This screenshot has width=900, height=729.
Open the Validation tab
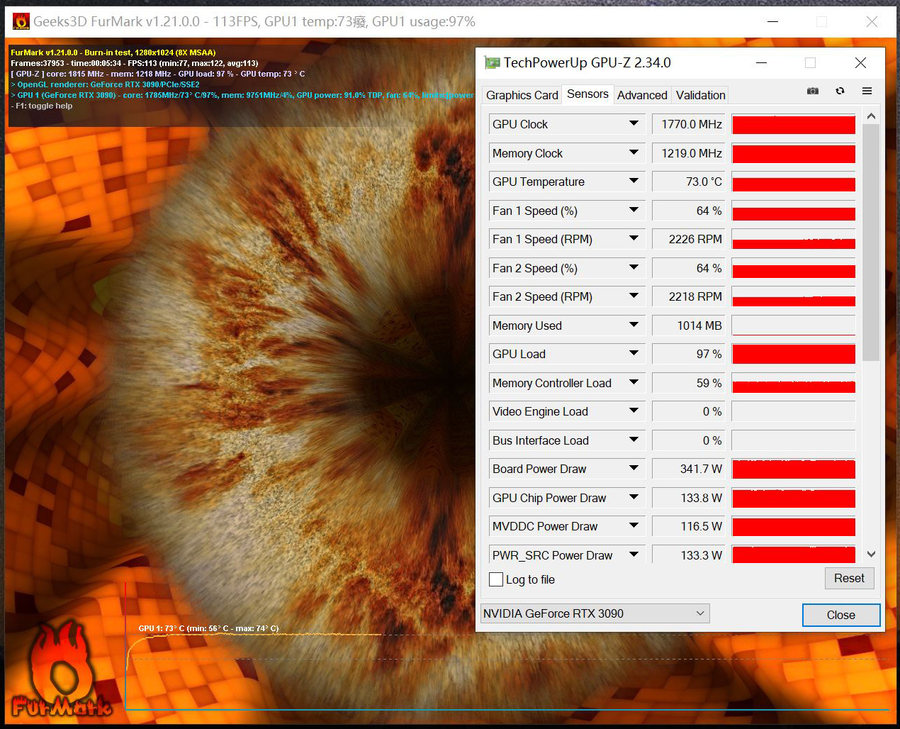coord(700,95)
